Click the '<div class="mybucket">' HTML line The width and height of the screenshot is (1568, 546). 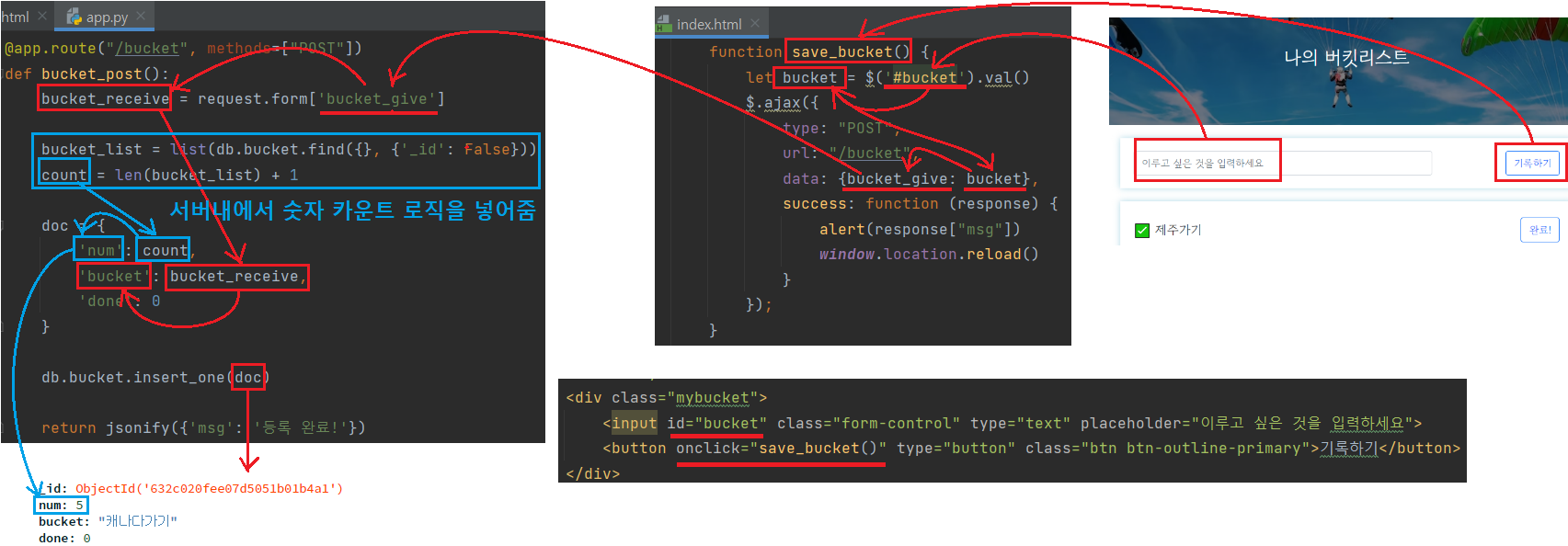pyautogui.click(x=667, y=398)
